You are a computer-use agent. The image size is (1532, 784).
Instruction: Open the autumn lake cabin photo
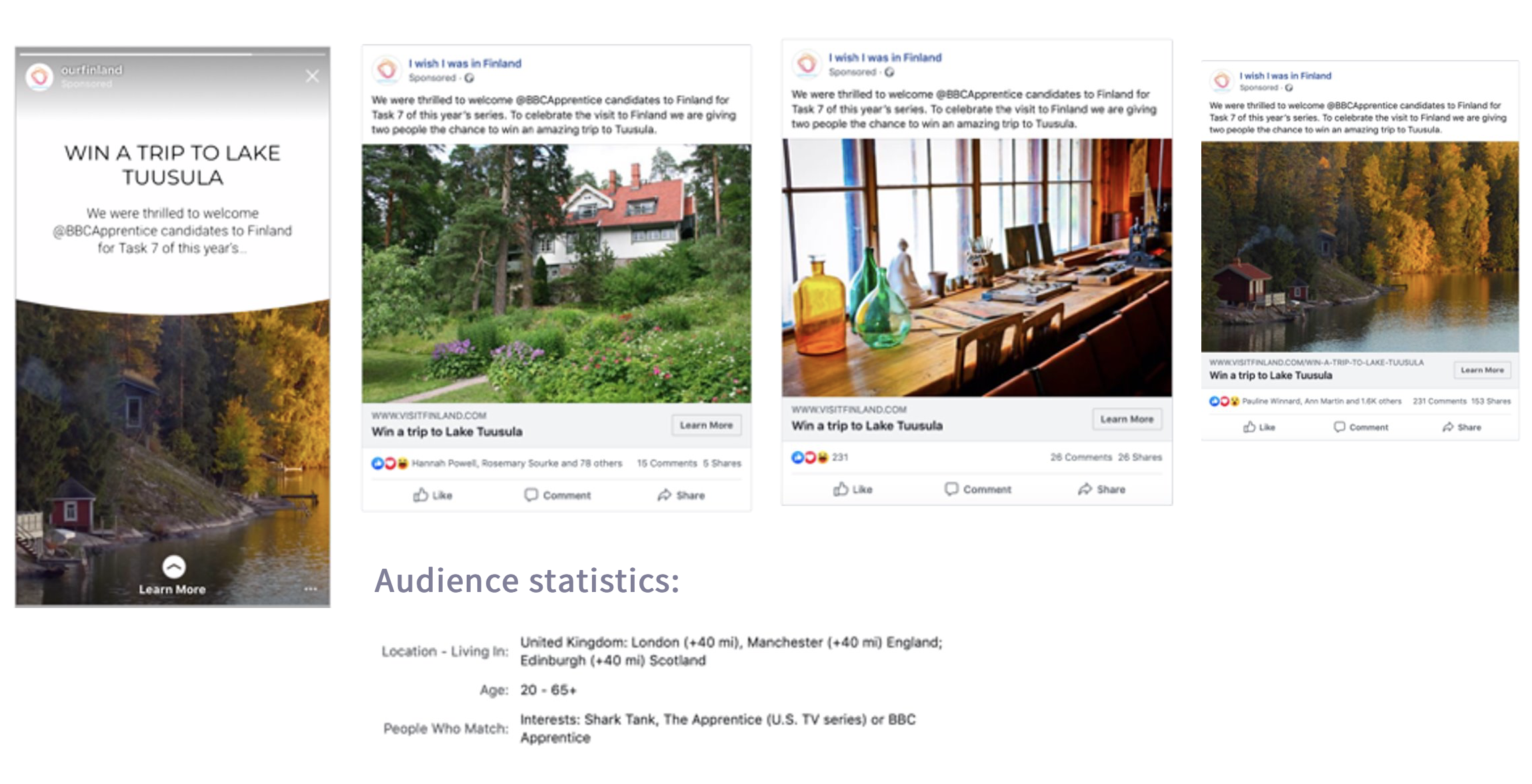(x=1360, y=247)
